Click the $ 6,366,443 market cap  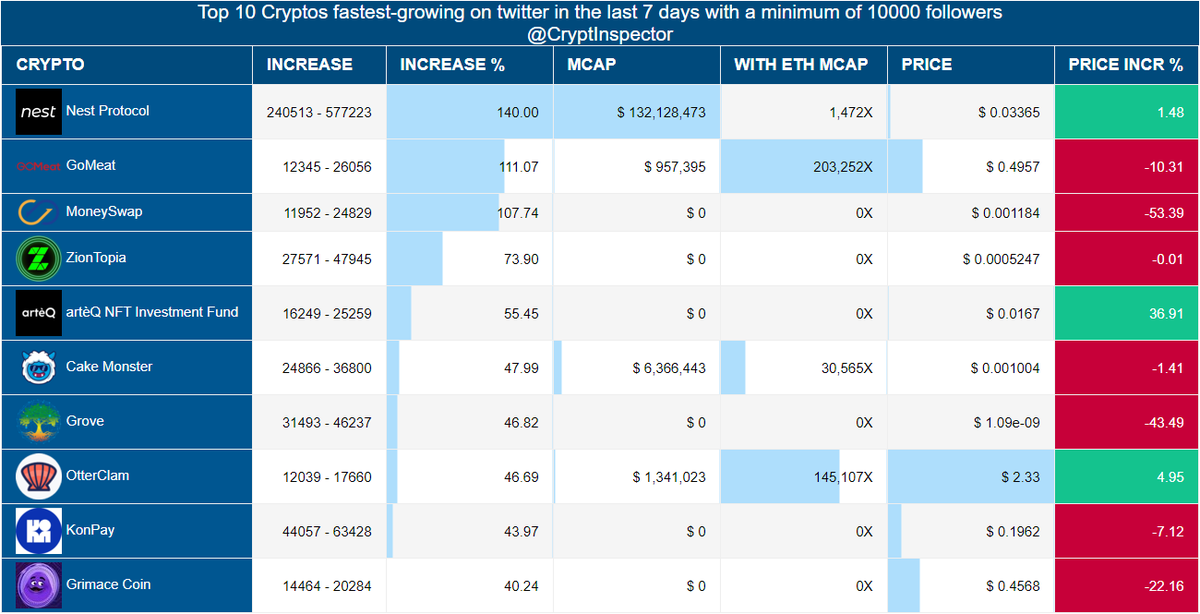click(637, 368)
